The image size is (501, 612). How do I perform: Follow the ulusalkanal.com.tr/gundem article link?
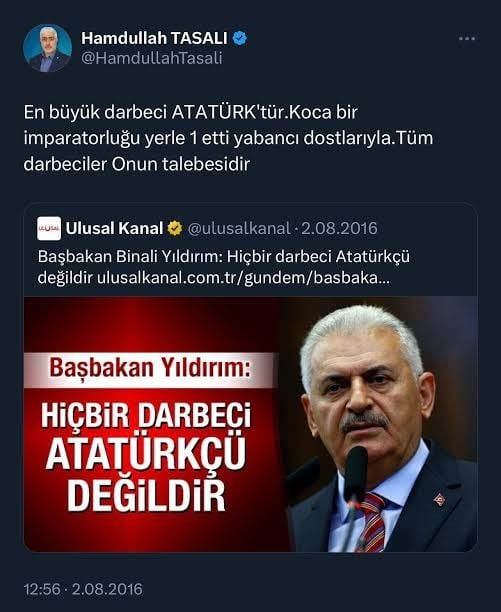(x=243, y=278)
